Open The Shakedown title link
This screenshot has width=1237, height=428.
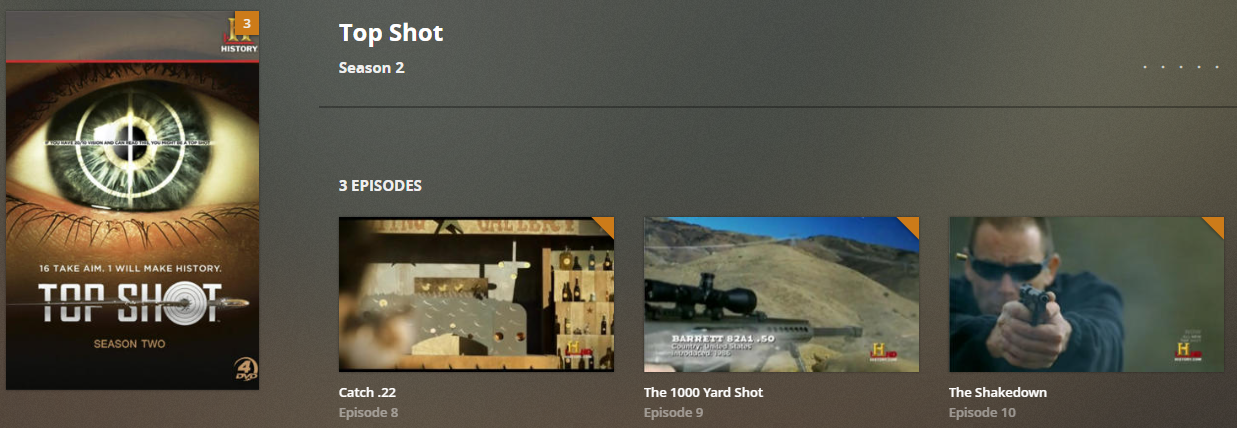coord(998,393)
